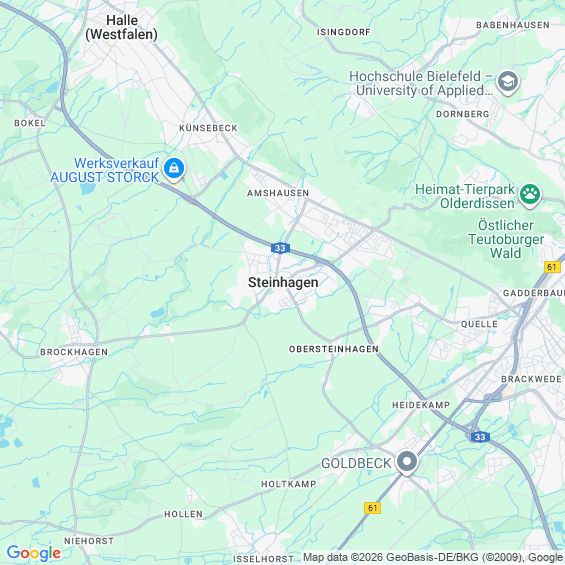Click the yellow 61 road shield near Gadderbaum
This screenshot has width=565, height=565.
click(x=552, y=267)
